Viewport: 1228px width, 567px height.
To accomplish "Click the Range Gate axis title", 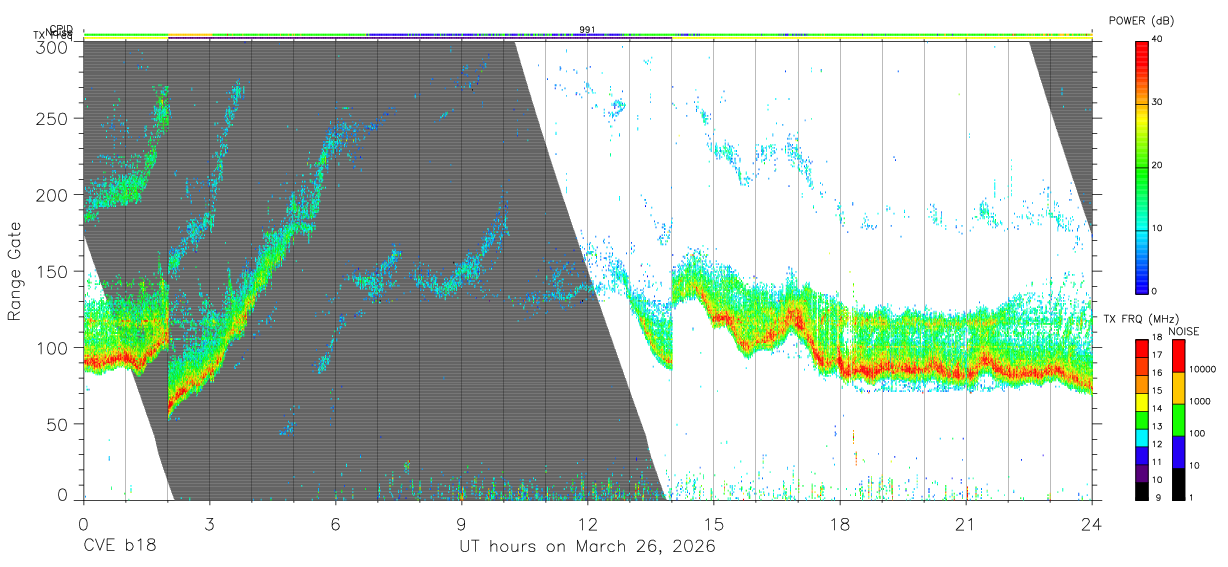I will click(x=15, y=270).
